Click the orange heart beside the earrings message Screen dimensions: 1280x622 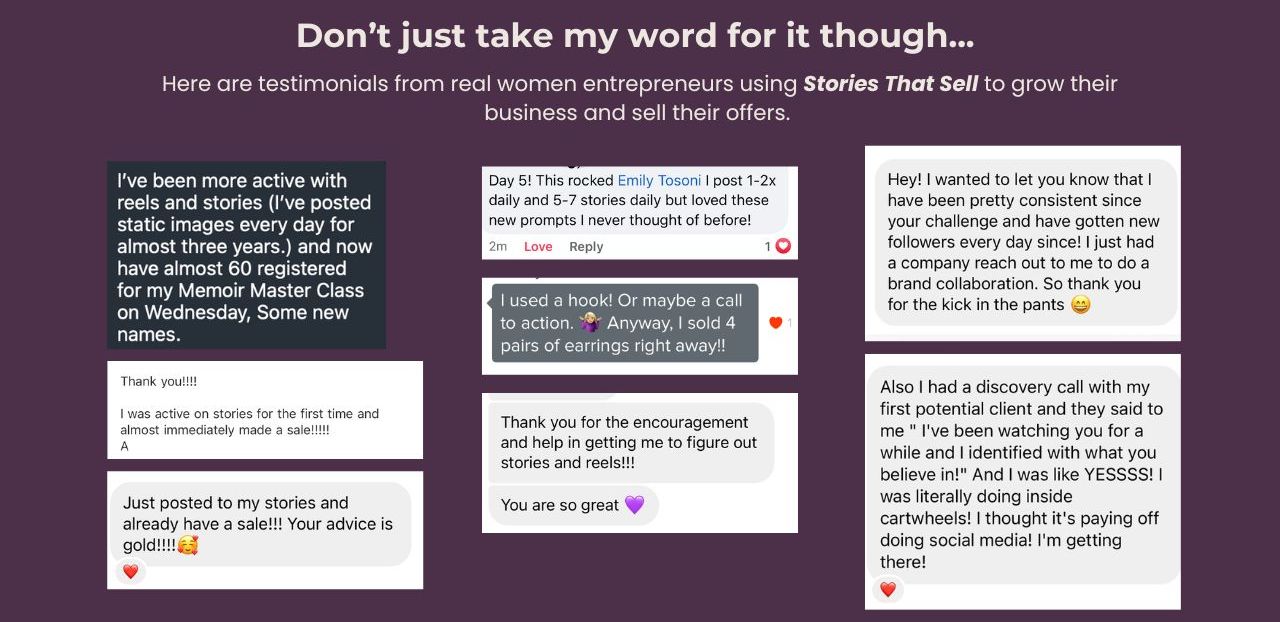point(775,322)
